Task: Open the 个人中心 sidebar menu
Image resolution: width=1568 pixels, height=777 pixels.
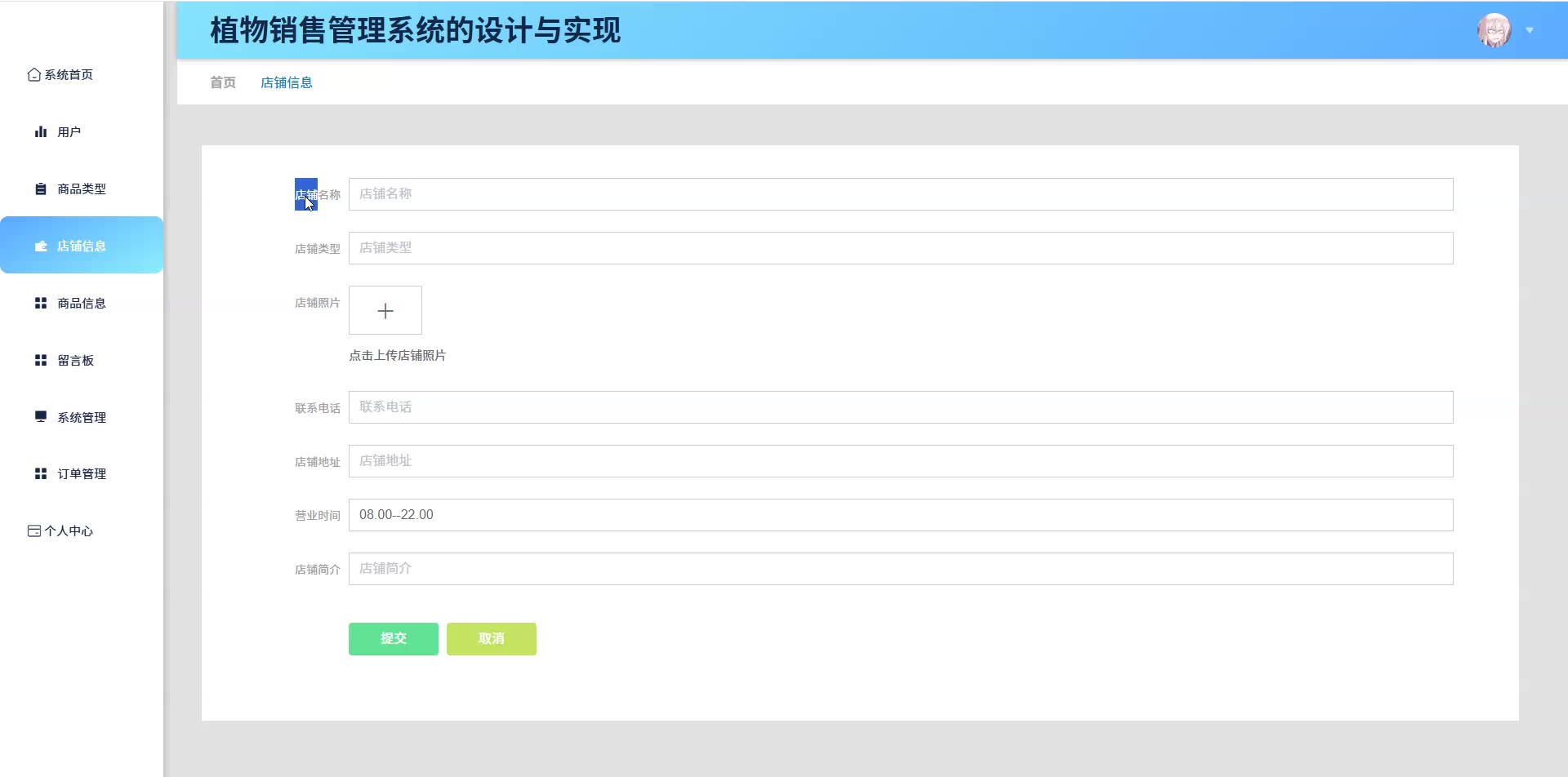Action: click(x=82, y=531)
